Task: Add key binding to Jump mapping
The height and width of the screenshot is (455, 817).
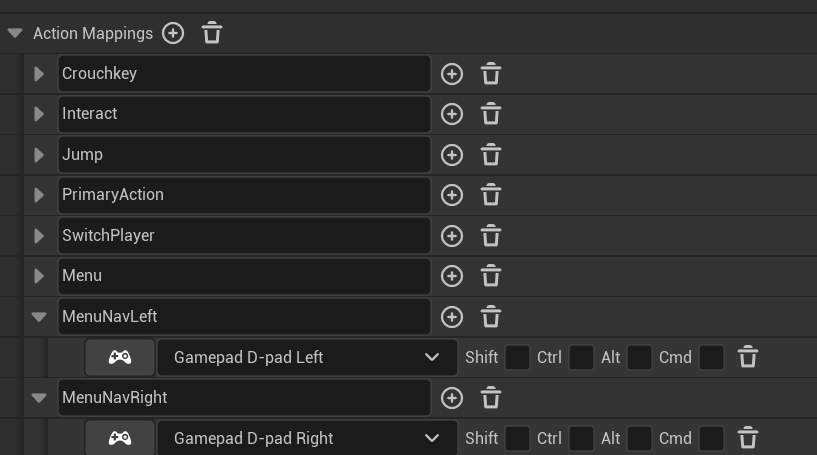Action: (x=452, y=155)
